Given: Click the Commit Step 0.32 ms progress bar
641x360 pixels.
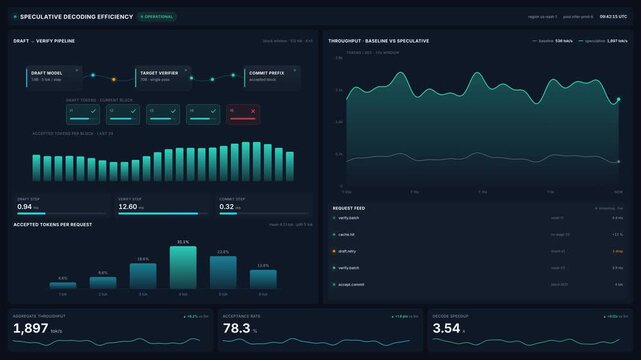Looking at the screenshot, I should click(x=264, y=213).
